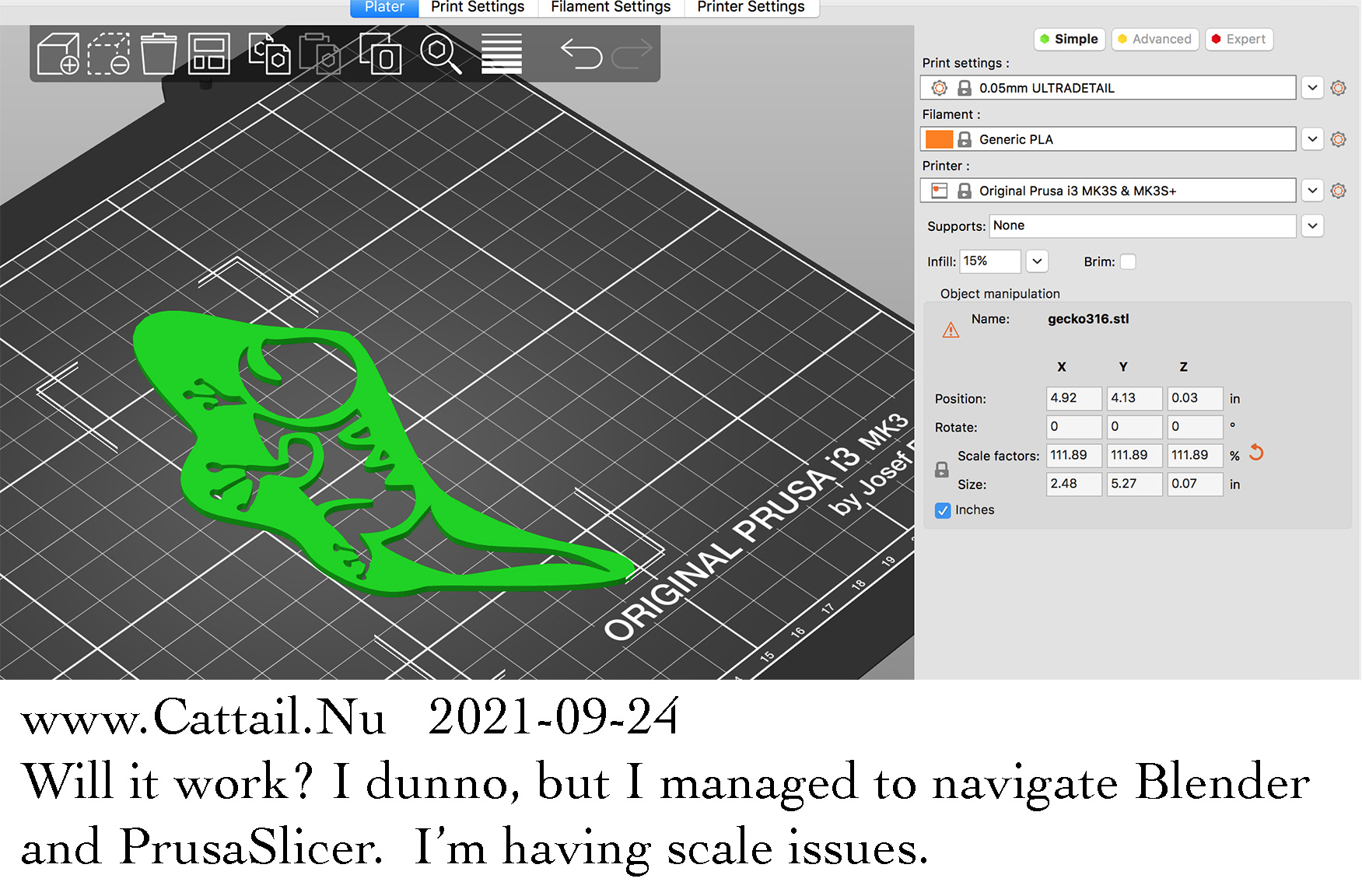Screen dimensions: 1362x896
Task: Click the Add object toolbar icon
Action: pos(58,54)
